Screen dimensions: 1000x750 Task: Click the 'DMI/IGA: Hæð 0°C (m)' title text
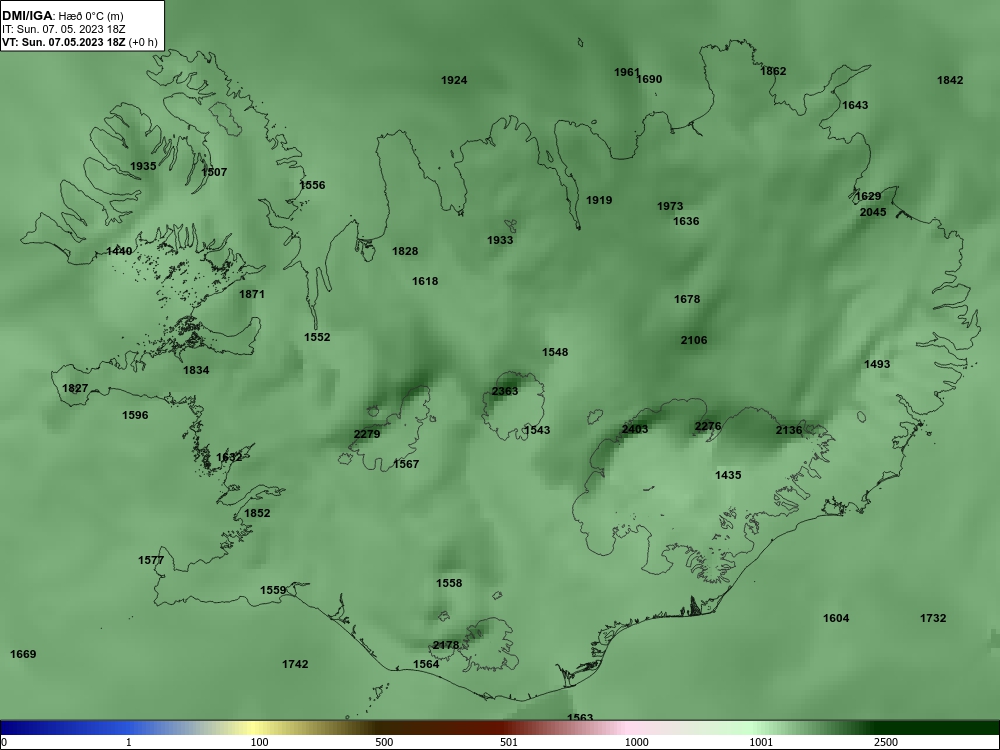click(62, 15)
